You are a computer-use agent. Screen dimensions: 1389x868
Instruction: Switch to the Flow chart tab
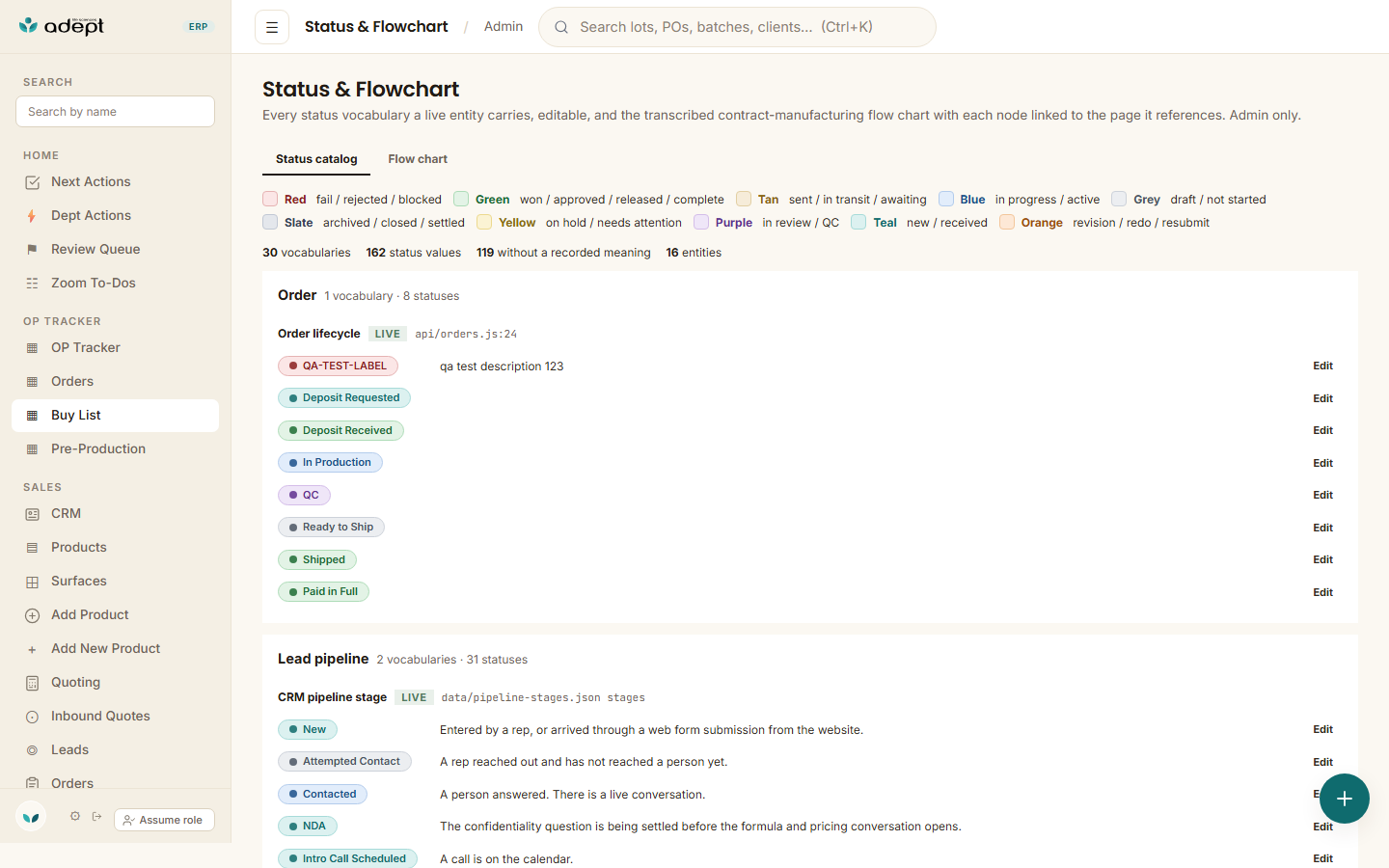418,159
